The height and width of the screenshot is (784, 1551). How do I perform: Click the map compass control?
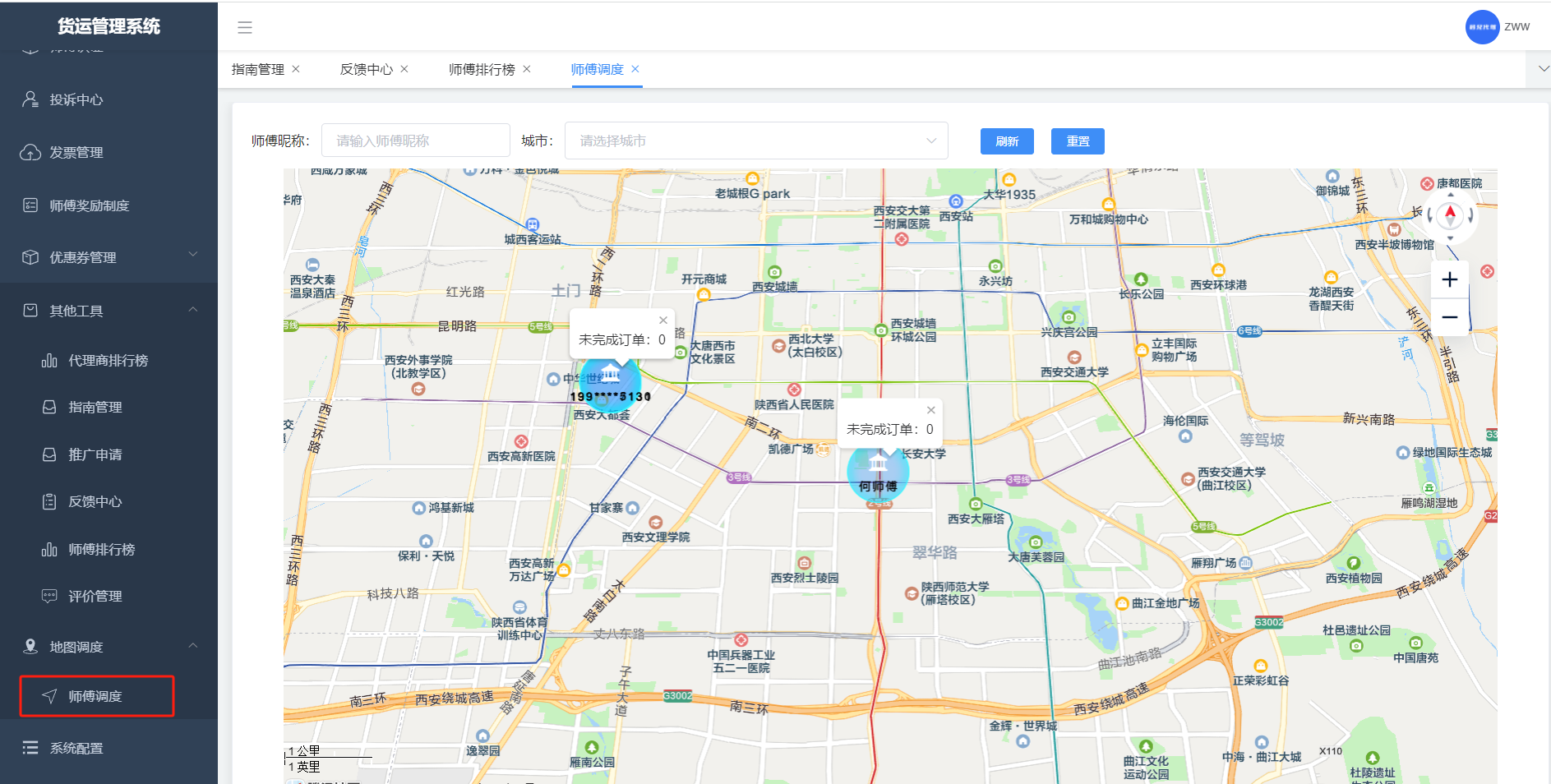1450,216
